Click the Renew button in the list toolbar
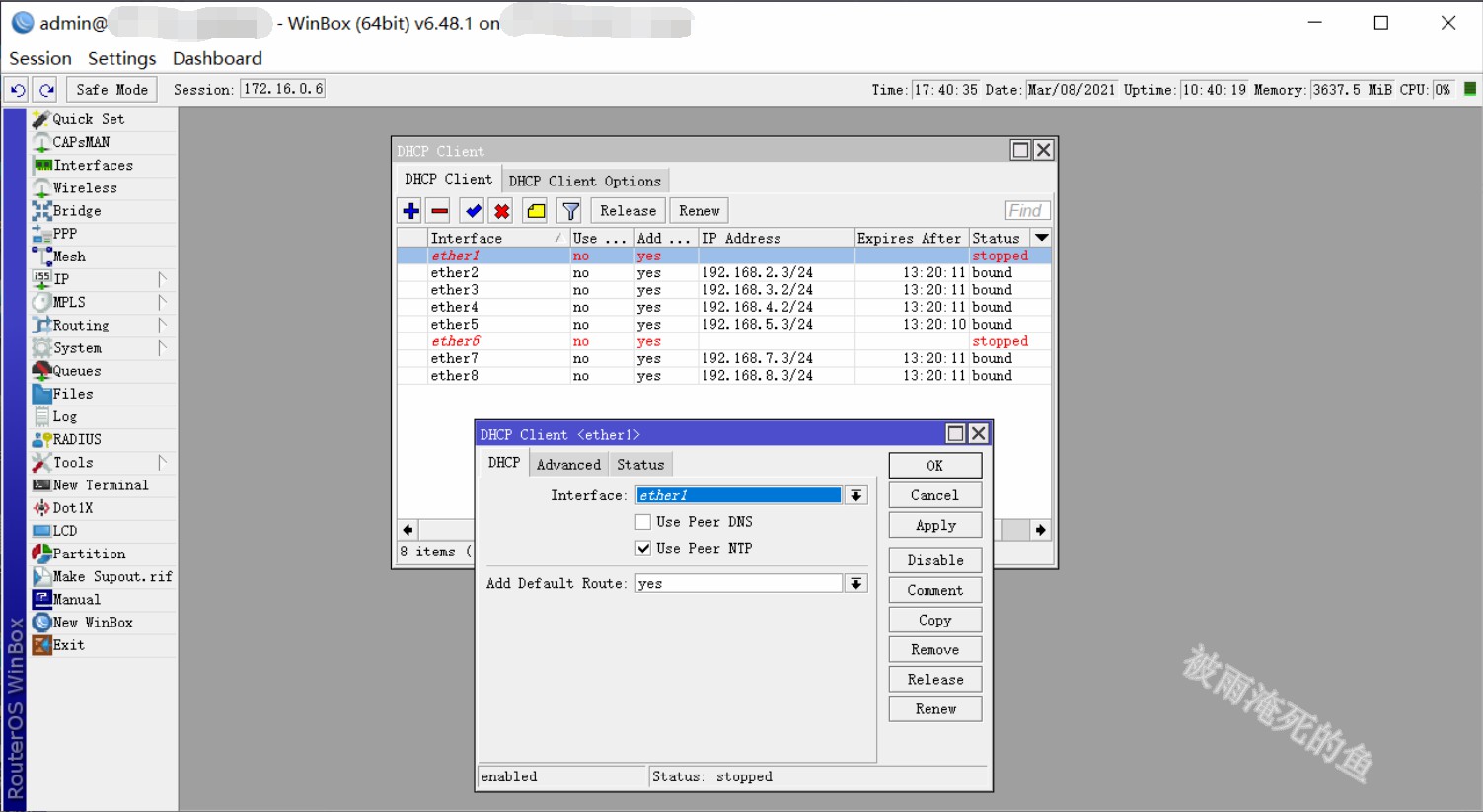The height and width of the screenshot is (812, 1483). [x=699, y=211]
